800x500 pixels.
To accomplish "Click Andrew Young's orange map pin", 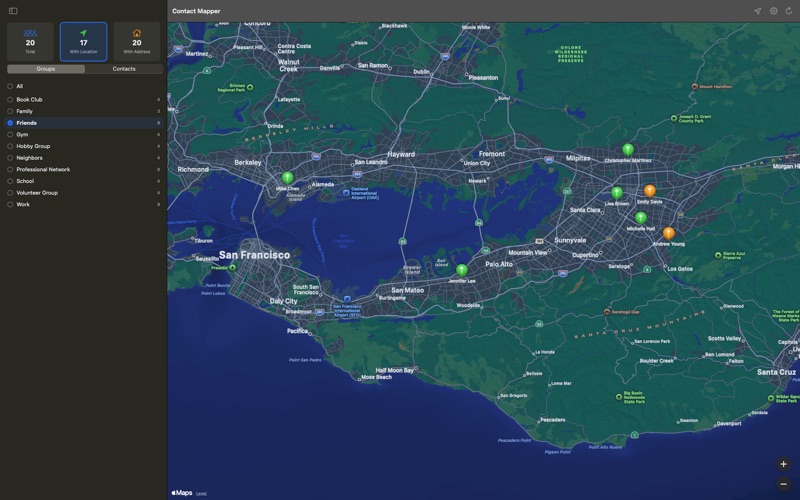I will [669, 233].
